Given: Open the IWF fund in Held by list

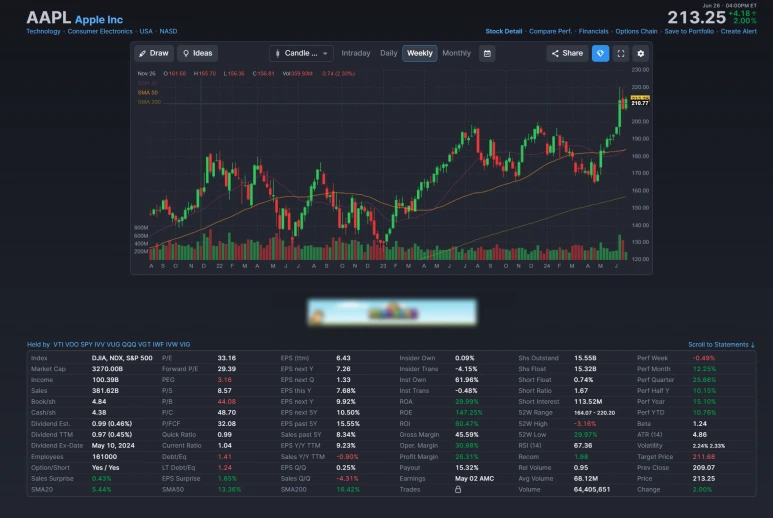Looking at the screenshot, I should 158,345.
